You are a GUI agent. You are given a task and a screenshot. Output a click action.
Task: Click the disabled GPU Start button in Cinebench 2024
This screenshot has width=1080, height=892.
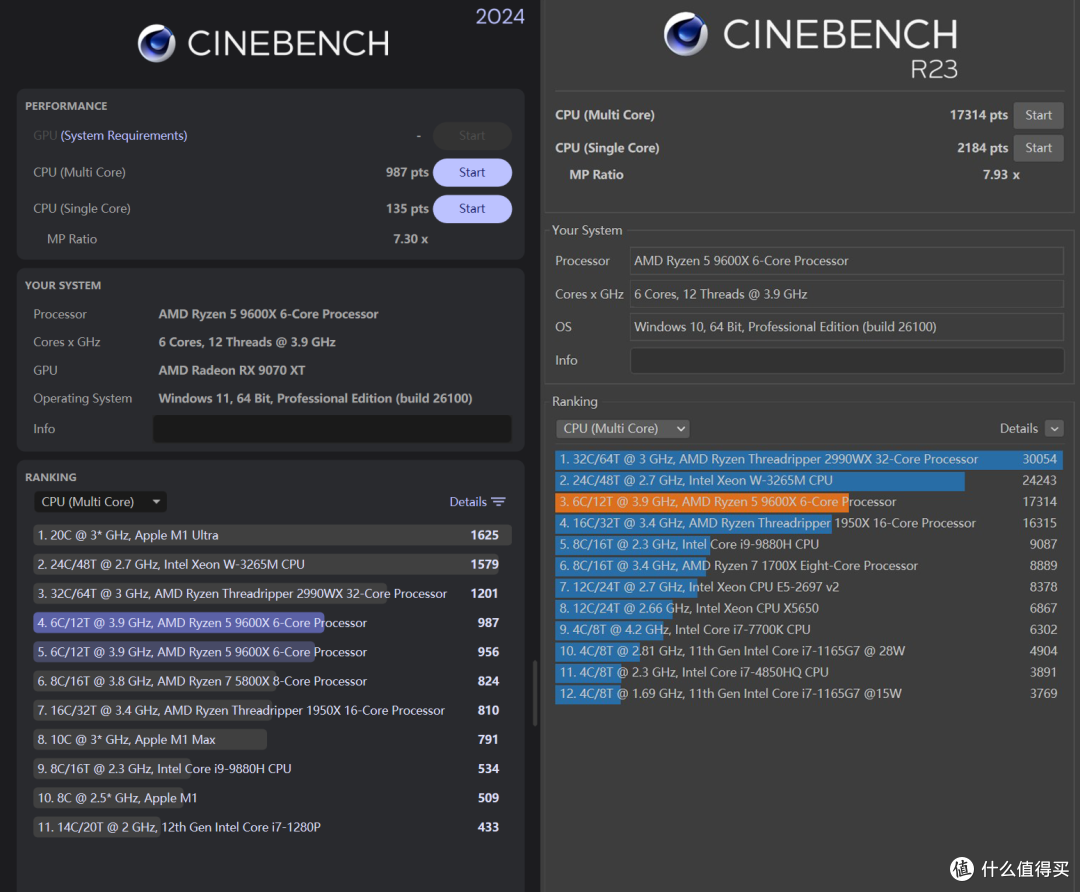[x=472, y=136]
